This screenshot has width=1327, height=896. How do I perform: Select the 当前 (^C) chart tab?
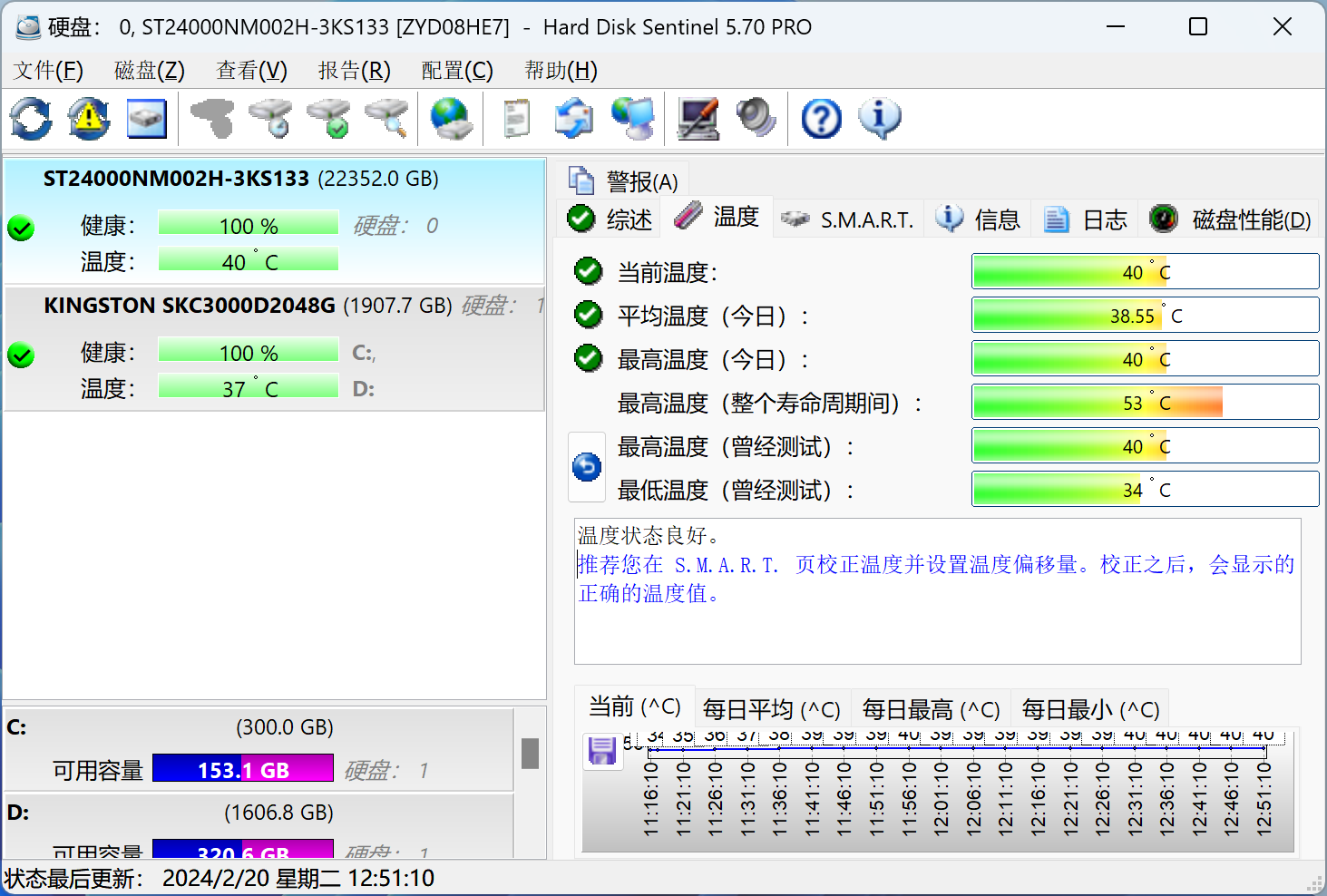coord(635,706)
